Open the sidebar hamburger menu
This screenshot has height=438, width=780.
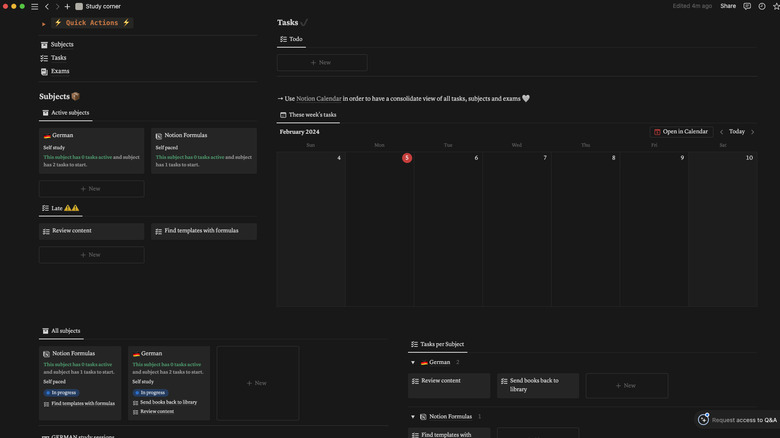(x=34, y=6)
